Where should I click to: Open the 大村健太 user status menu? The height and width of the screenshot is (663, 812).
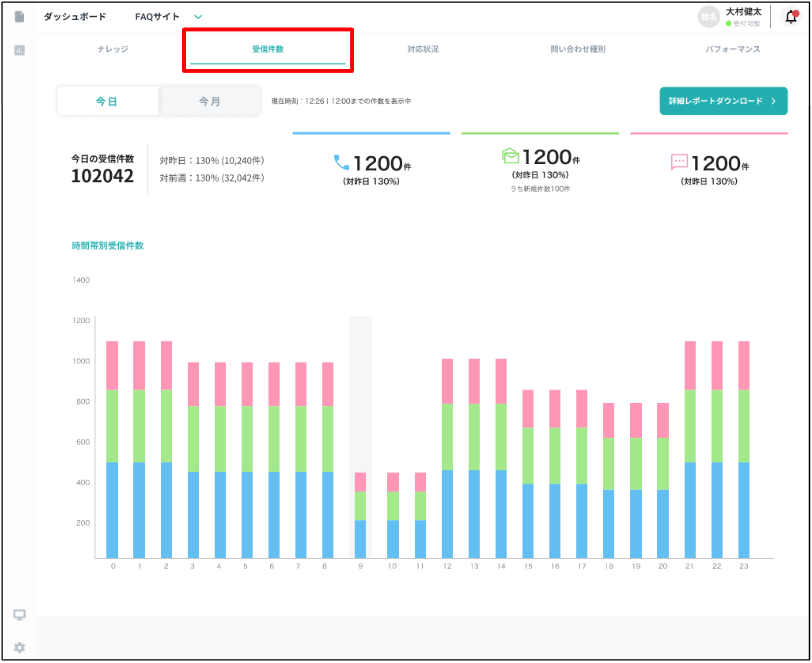tap(743, 17)
